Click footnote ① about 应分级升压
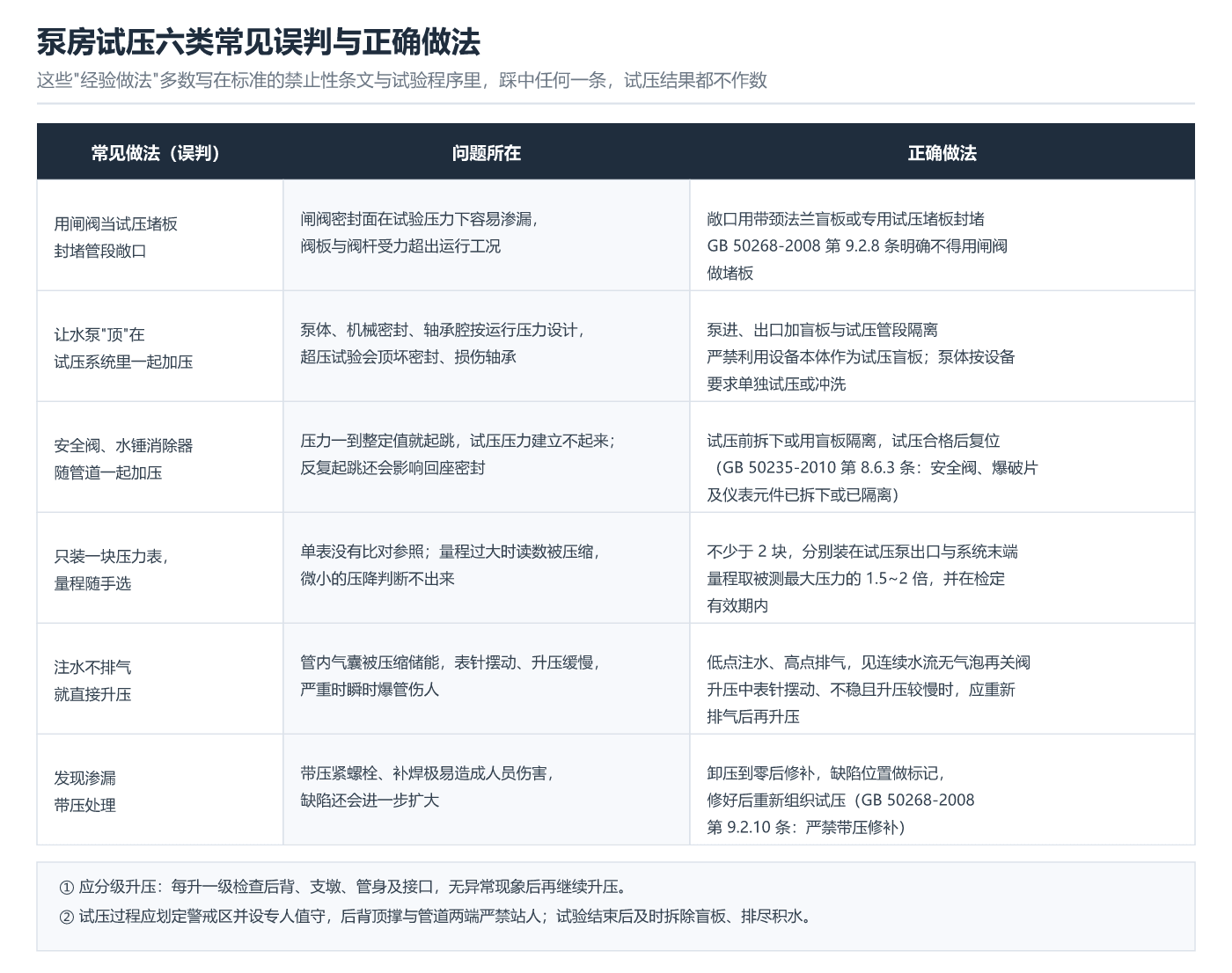 coord(343,887)
